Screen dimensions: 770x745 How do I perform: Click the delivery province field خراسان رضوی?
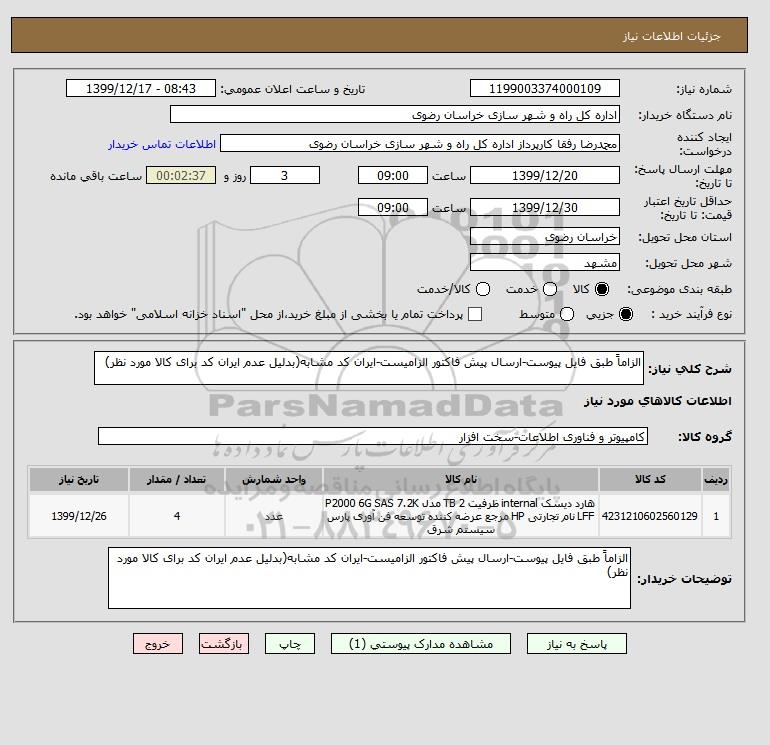pyautogui.click(x=545, y=237)
